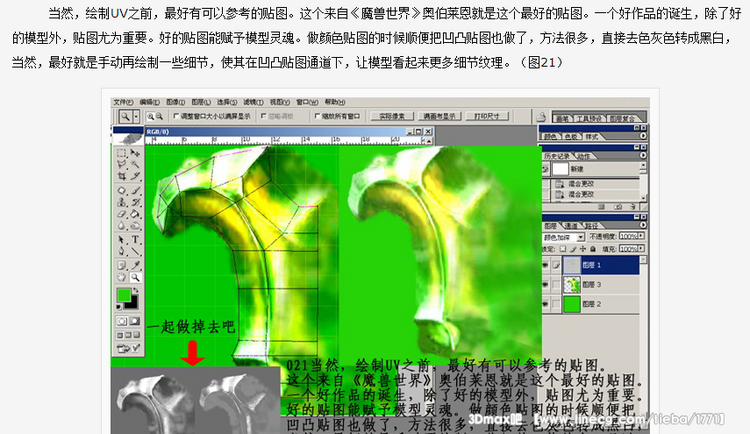
Task: Select the Pen tool
Action: 121,251
